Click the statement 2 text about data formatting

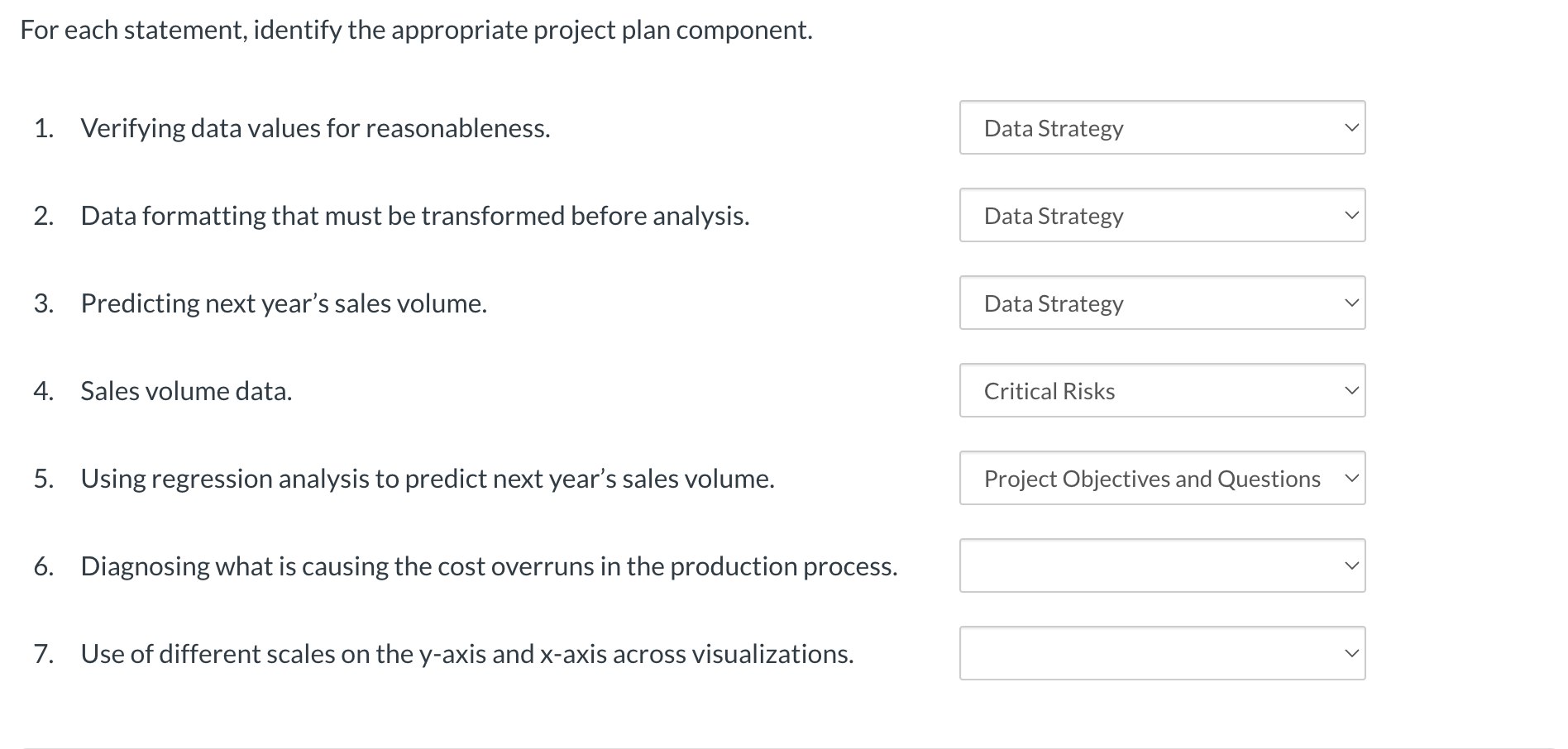coord(414,216)
